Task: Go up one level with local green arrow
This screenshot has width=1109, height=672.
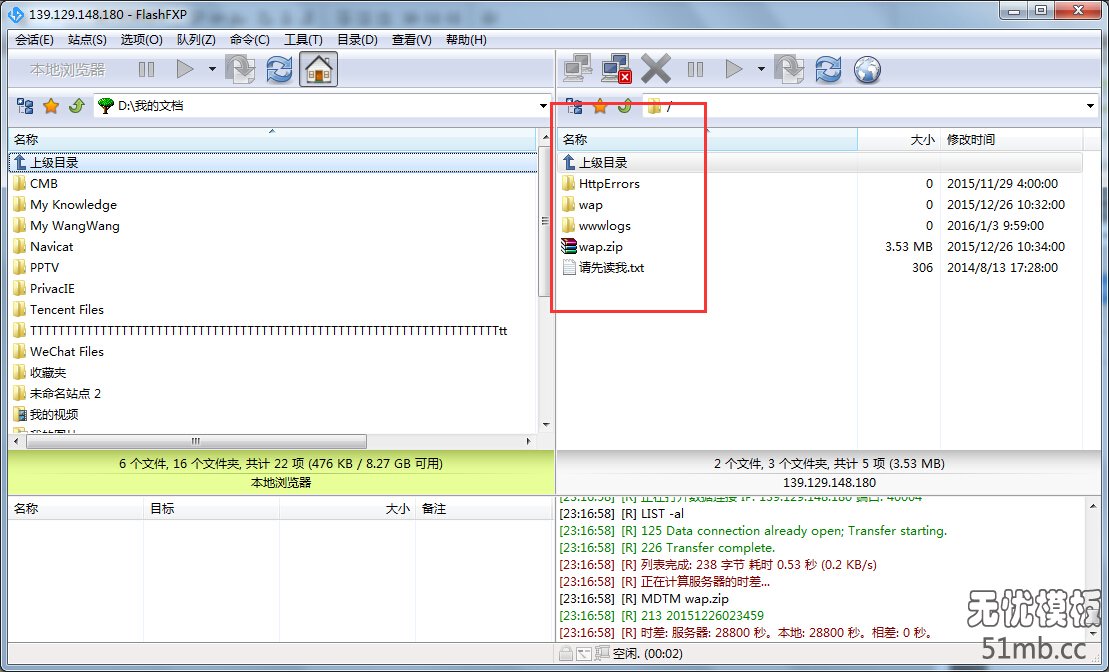Action: pyautogui.click(x=76, y=106)
